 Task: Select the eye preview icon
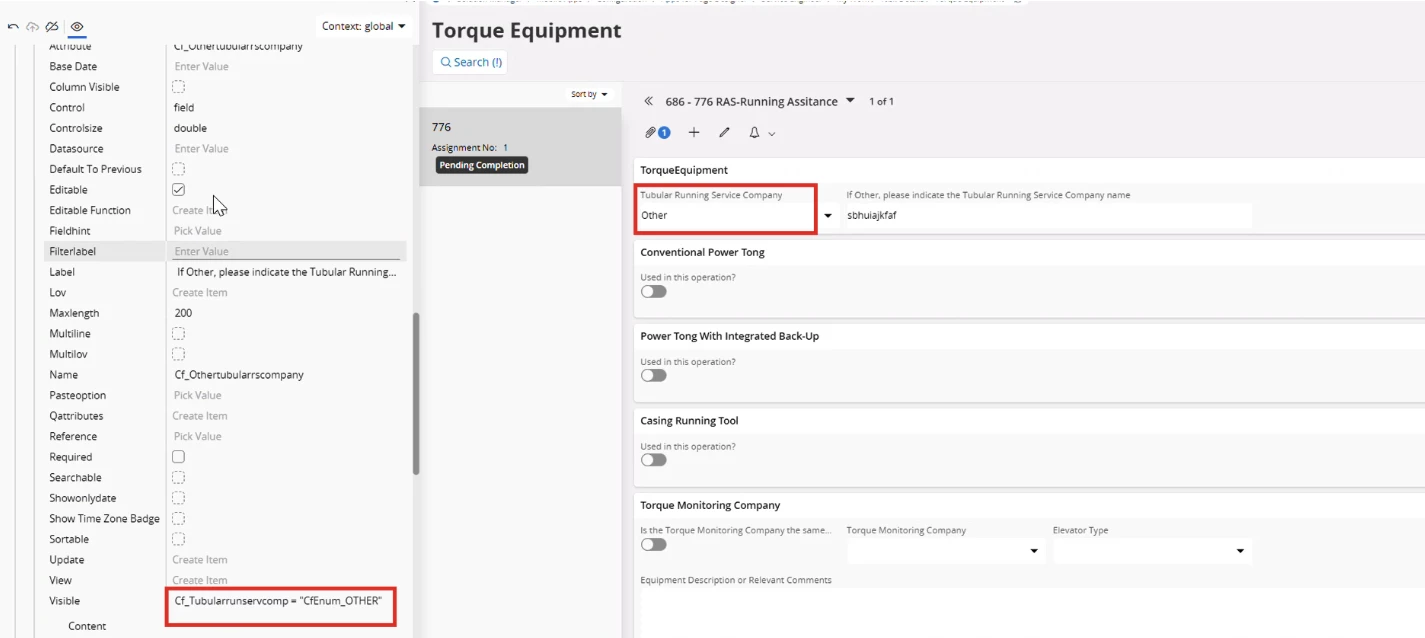tap(76, 26)
